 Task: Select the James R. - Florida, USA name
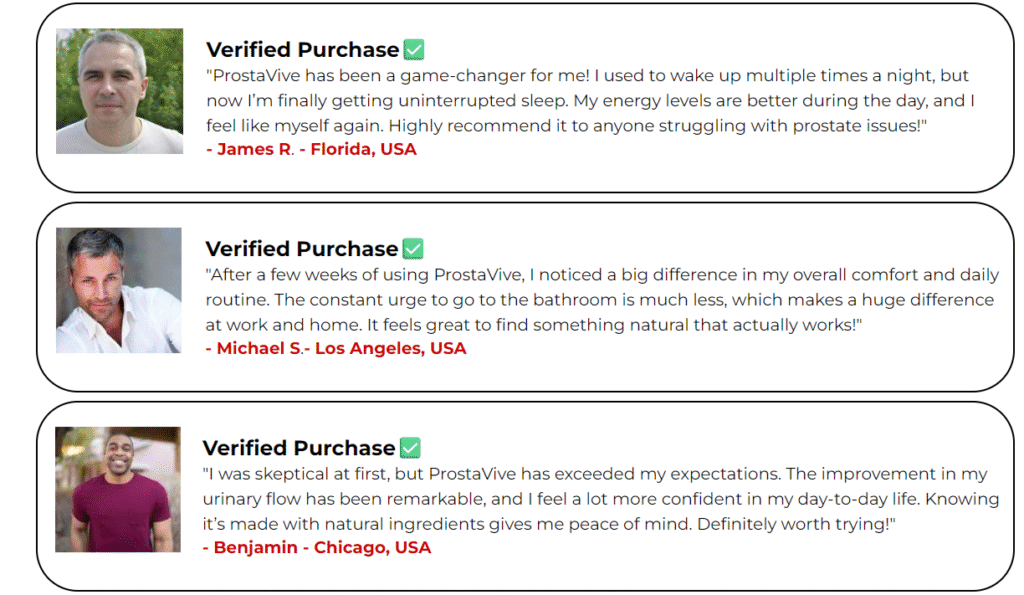(312, 150)
